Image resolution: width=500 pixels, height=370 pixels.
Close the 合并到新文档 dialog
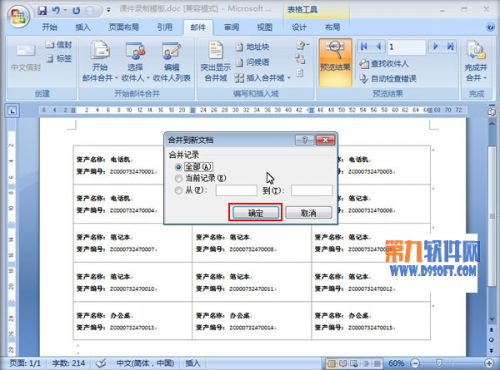coord(325,140)
